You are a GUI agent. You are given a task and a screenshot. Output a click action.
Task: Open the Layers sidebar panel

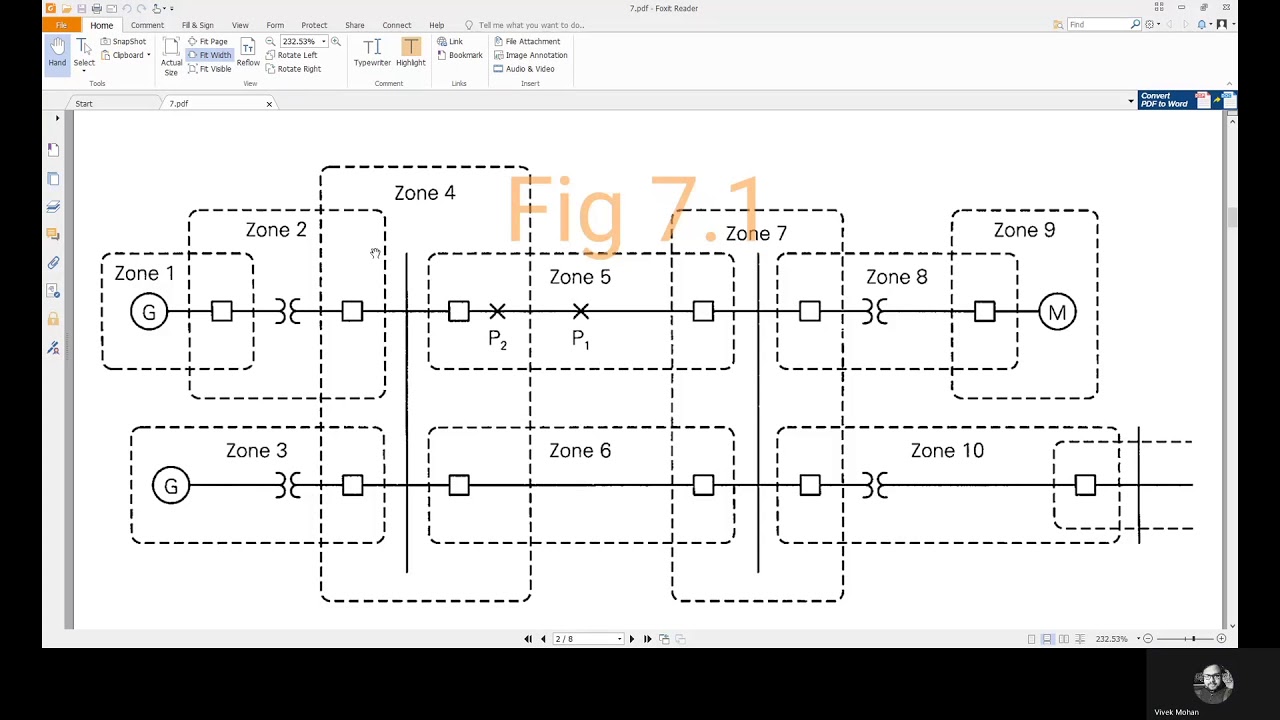(53, 206)
